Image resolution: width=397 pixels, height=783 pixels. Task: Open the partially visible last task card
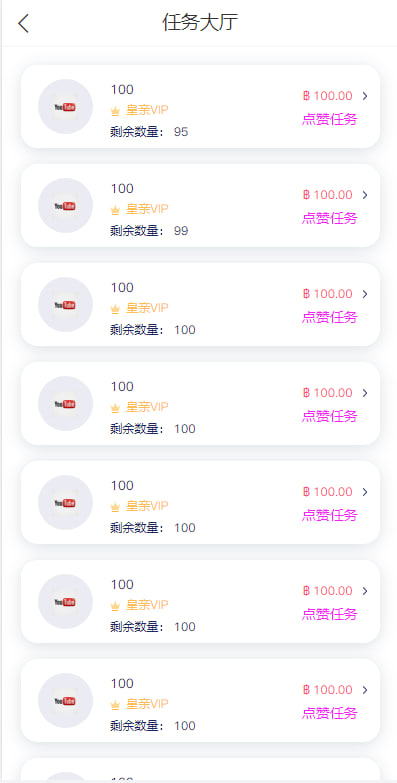(x=200, y=770)
